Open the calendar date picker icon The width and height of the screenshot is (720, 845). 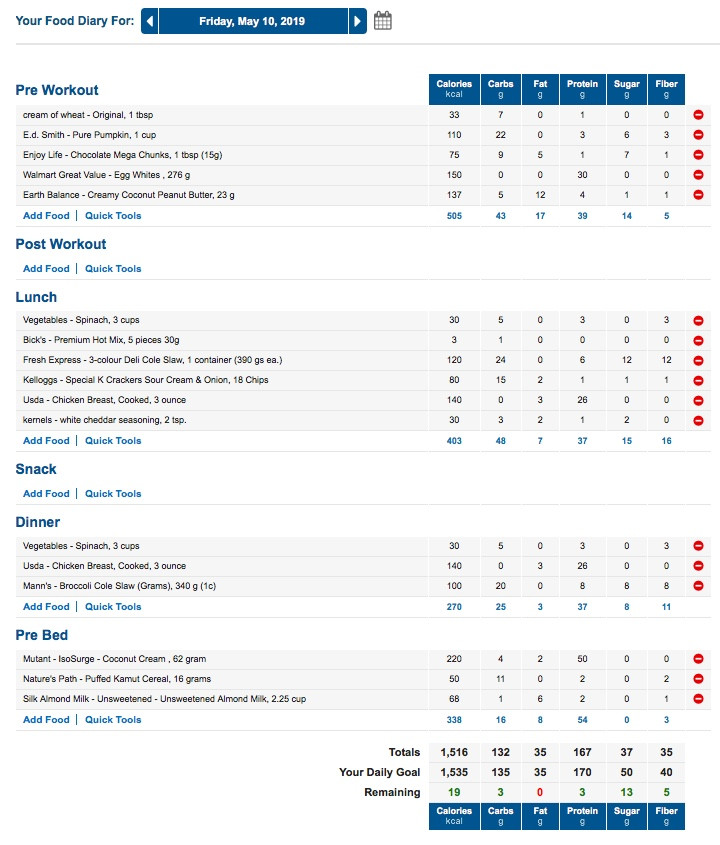(x=383, y=21)
